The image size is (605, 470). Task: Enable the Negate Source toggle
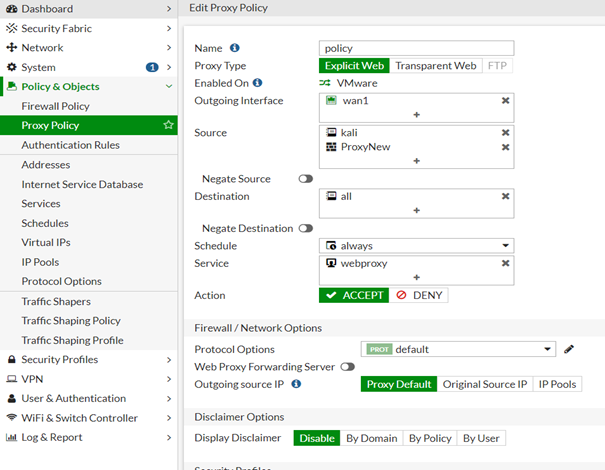305,179
